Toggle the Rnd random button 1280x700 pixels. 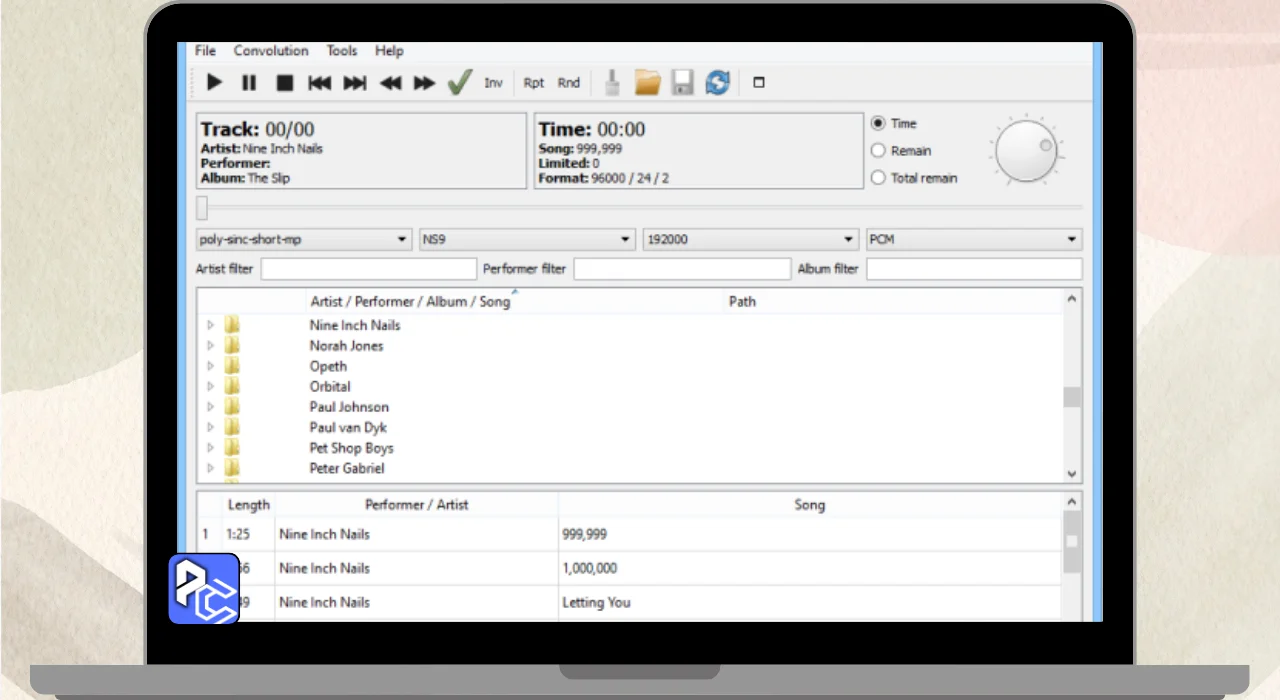point(569,83)
